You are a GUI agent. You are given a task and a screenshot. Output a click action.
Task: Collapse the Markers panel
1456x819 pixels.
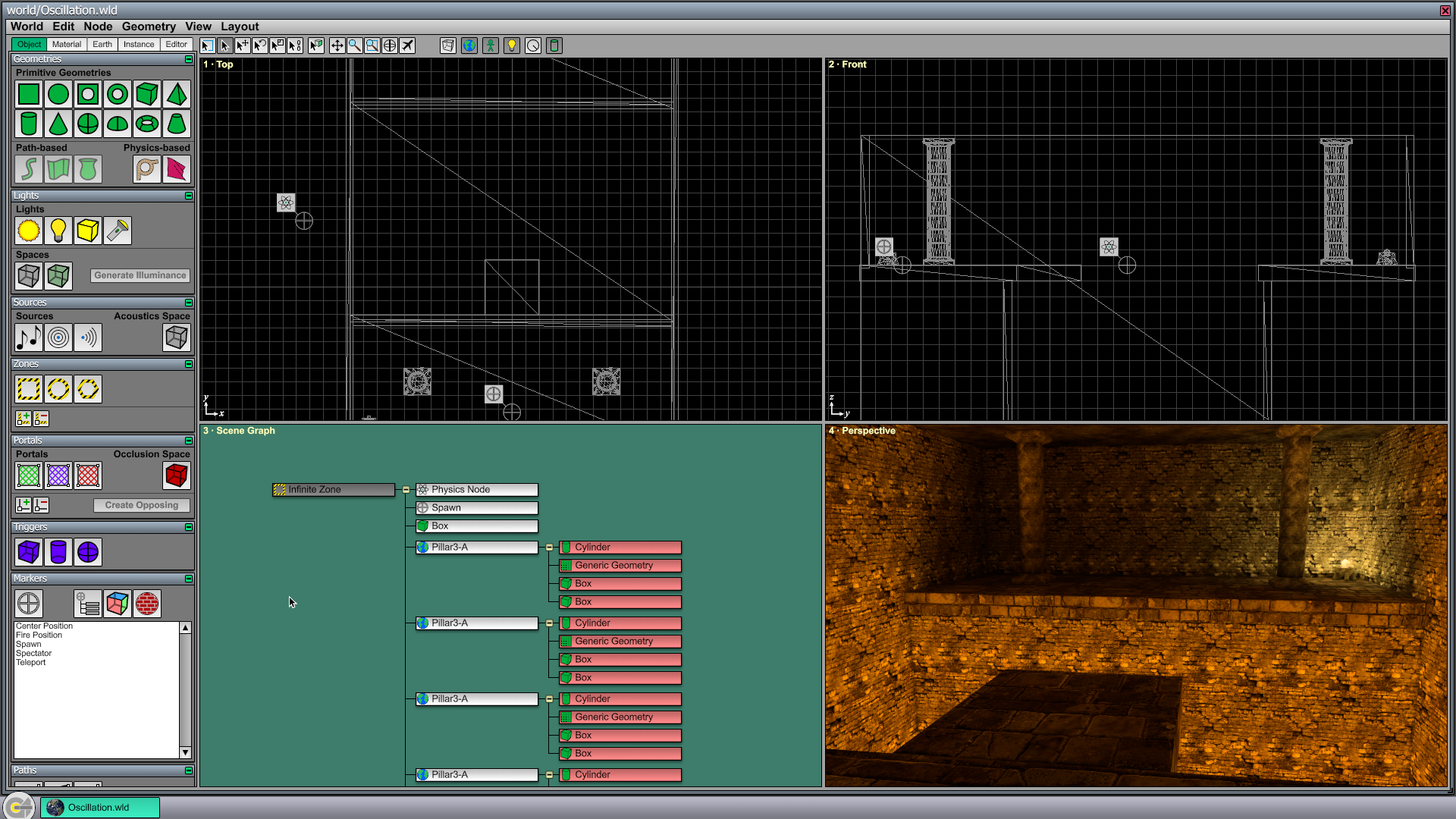click(189, 579)
